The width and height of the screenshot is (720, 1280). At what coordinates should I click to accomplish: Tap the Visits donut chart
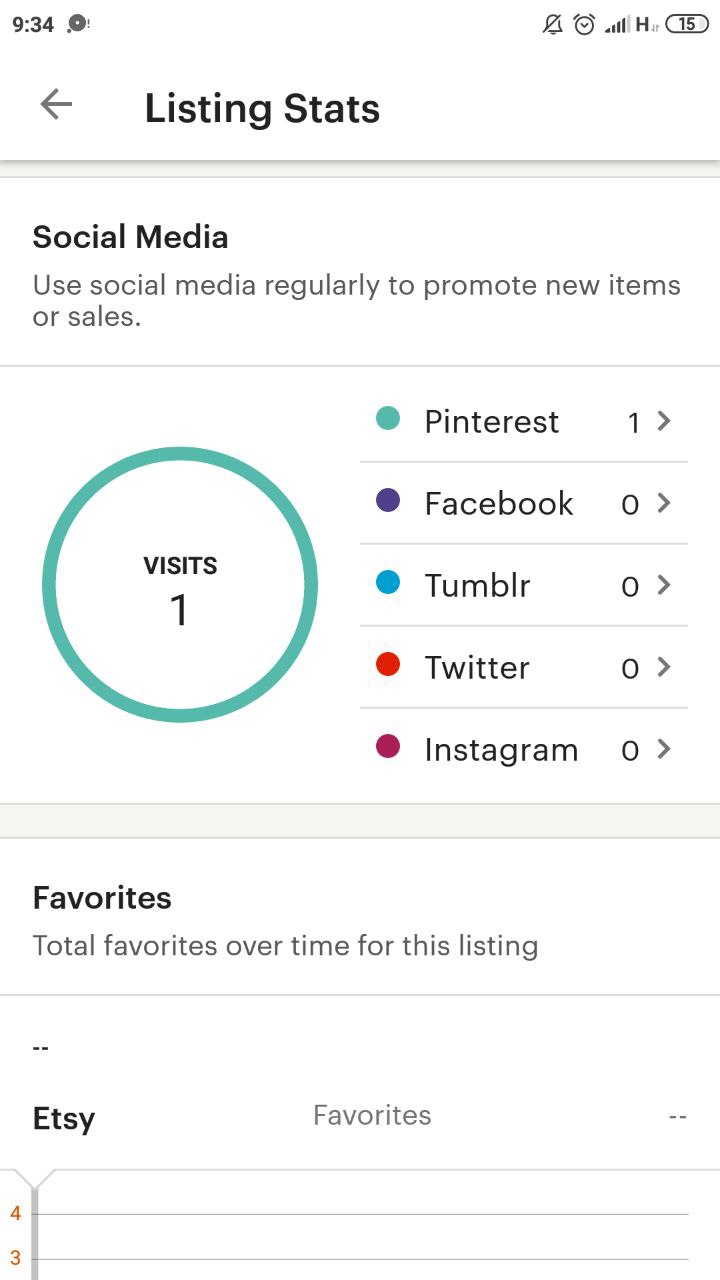tap(180, 585)
